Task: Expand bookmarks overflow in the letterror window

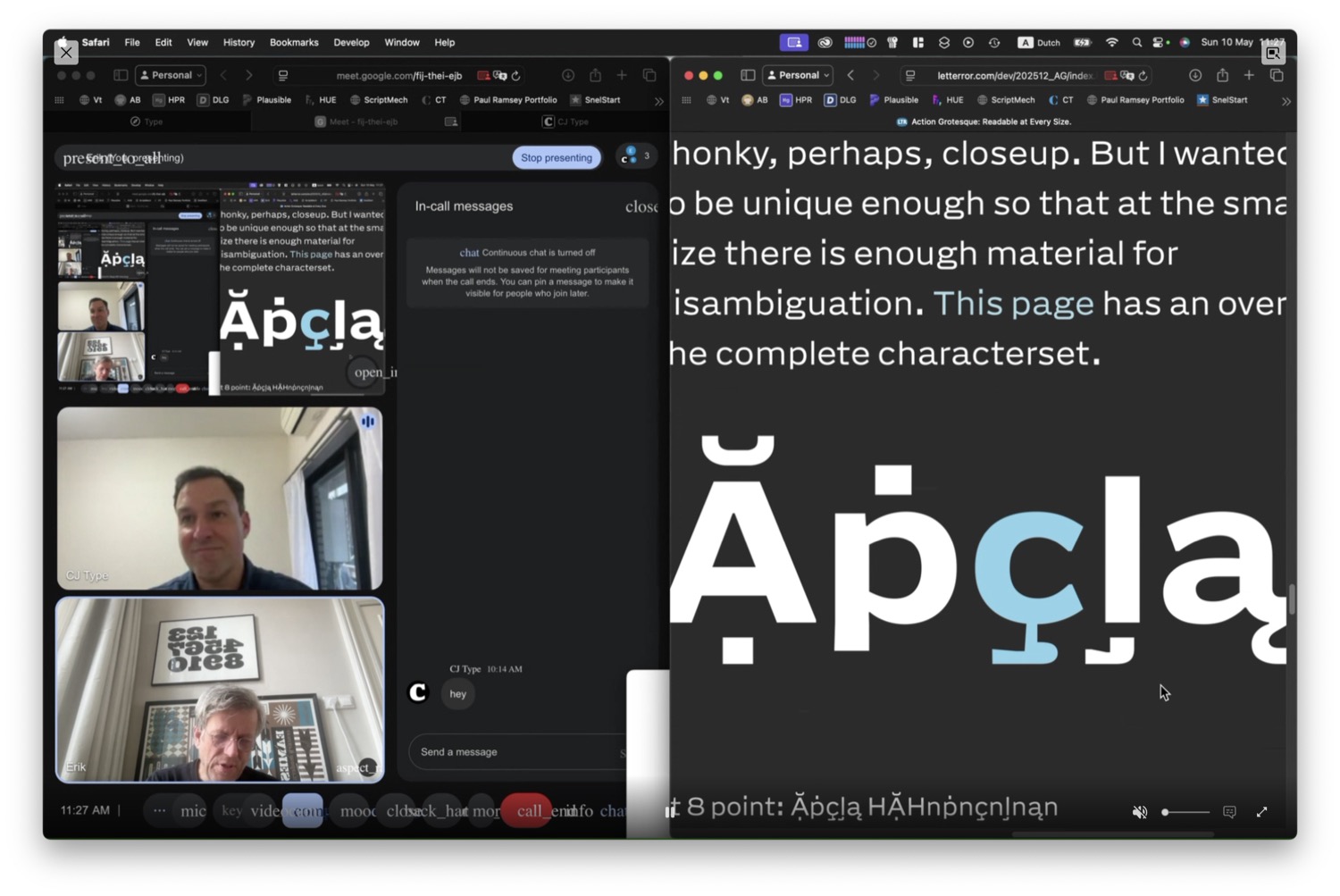Action: (1286, 101)
